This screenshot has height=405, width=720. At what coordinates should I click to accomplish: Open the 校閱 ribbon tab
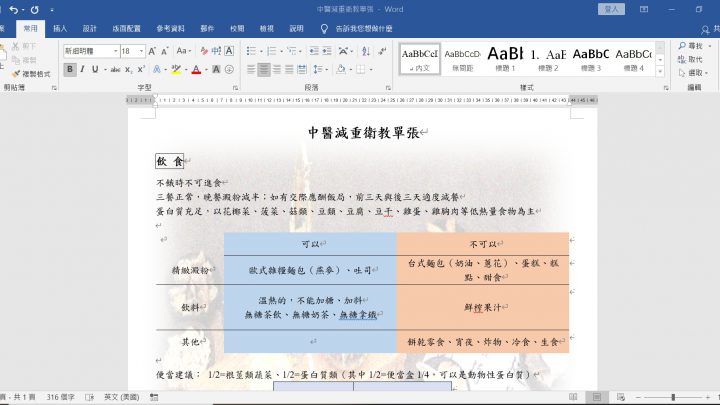[236, 28]
